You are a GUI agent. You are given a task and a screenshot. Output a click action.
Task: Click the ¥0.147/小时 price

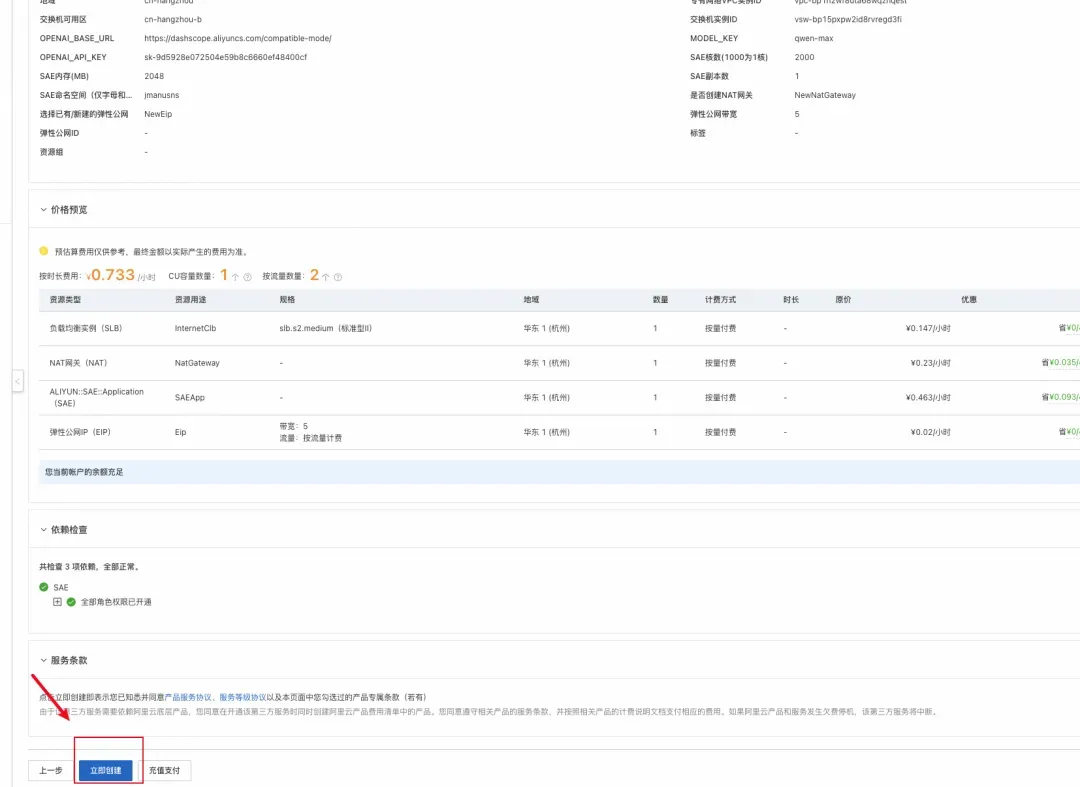(x=928, y=328)
